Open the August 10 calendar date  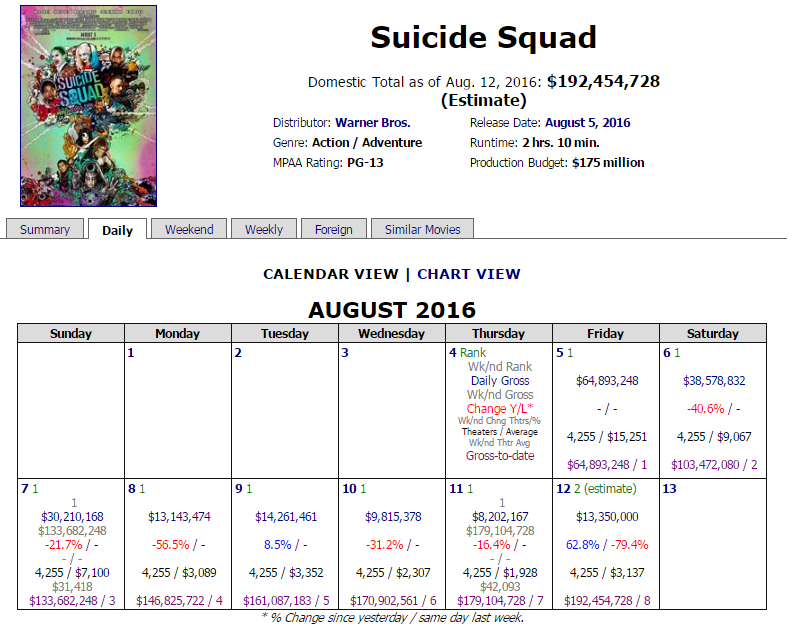tap(349, 489)
